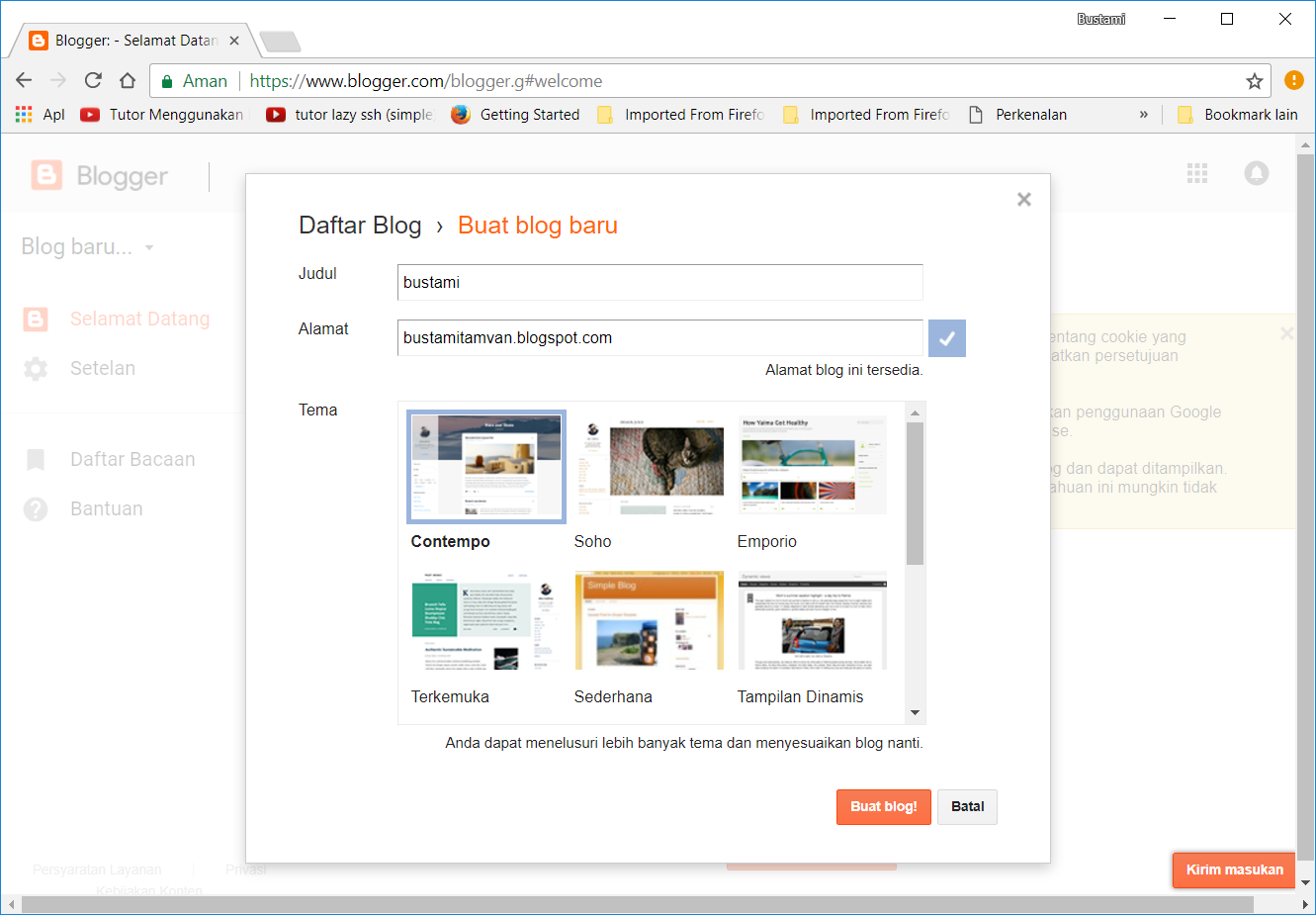
Task: Open the notifications bell icon
Action: (x=1257, y=174)
